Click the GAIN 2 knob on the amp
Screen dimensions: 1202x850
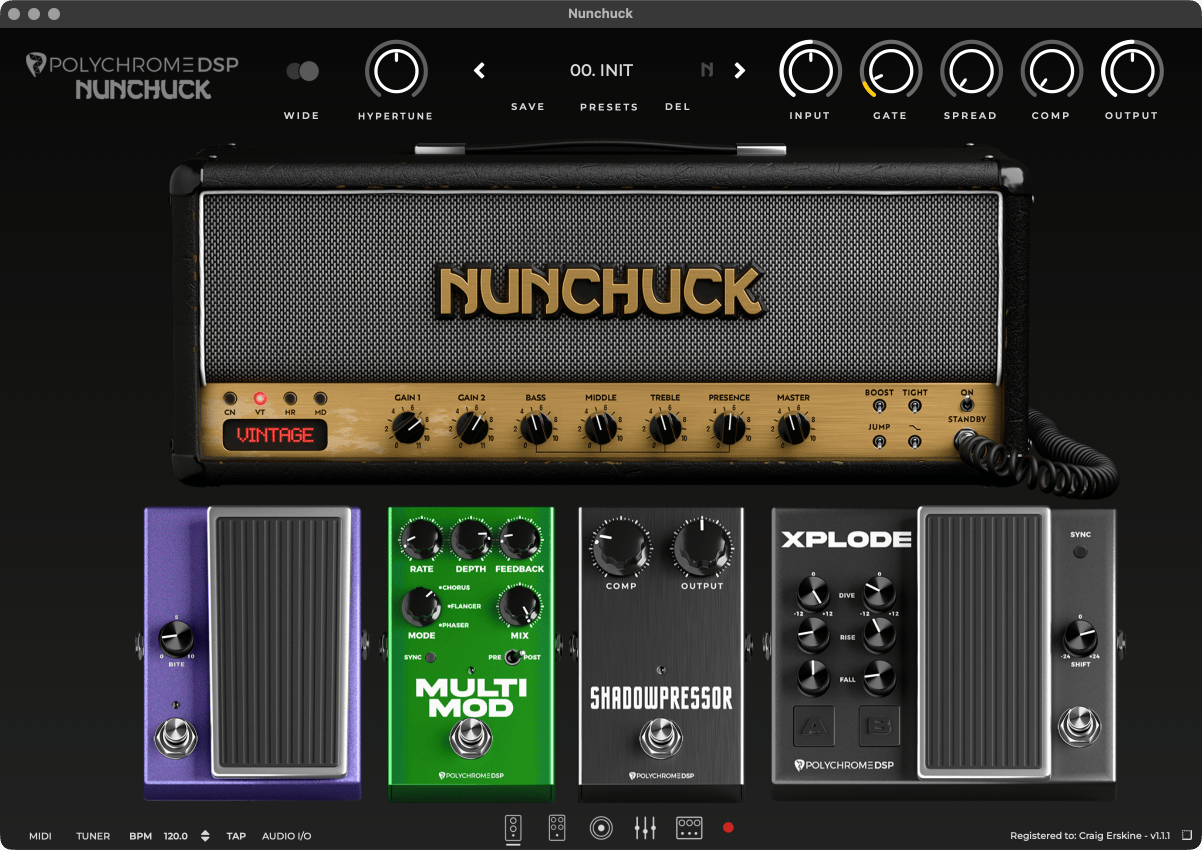tap(472, 429)
